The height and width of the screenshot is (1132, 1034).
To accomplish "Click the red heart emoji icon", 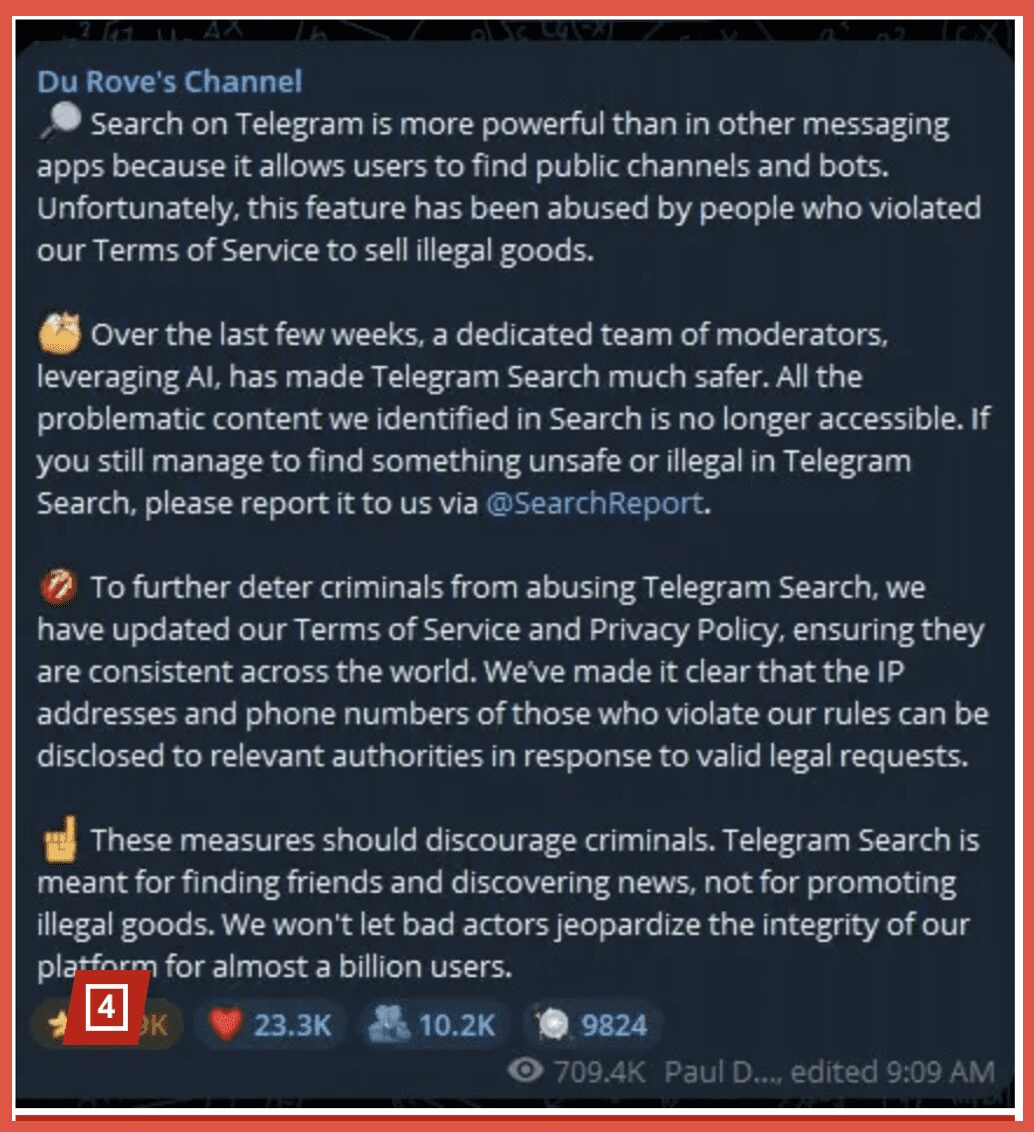I will pos(225,1024).
